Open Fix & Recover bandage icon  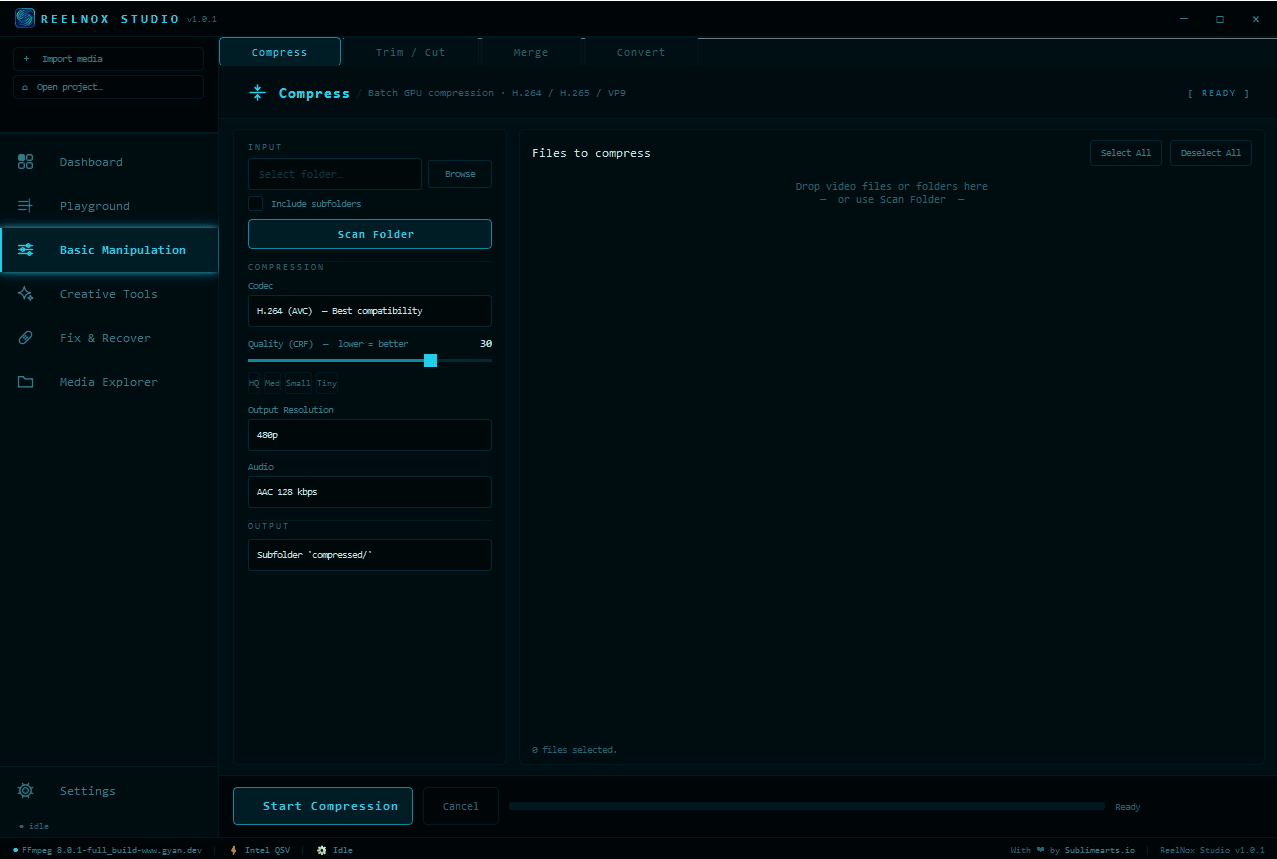pos(26,338)
